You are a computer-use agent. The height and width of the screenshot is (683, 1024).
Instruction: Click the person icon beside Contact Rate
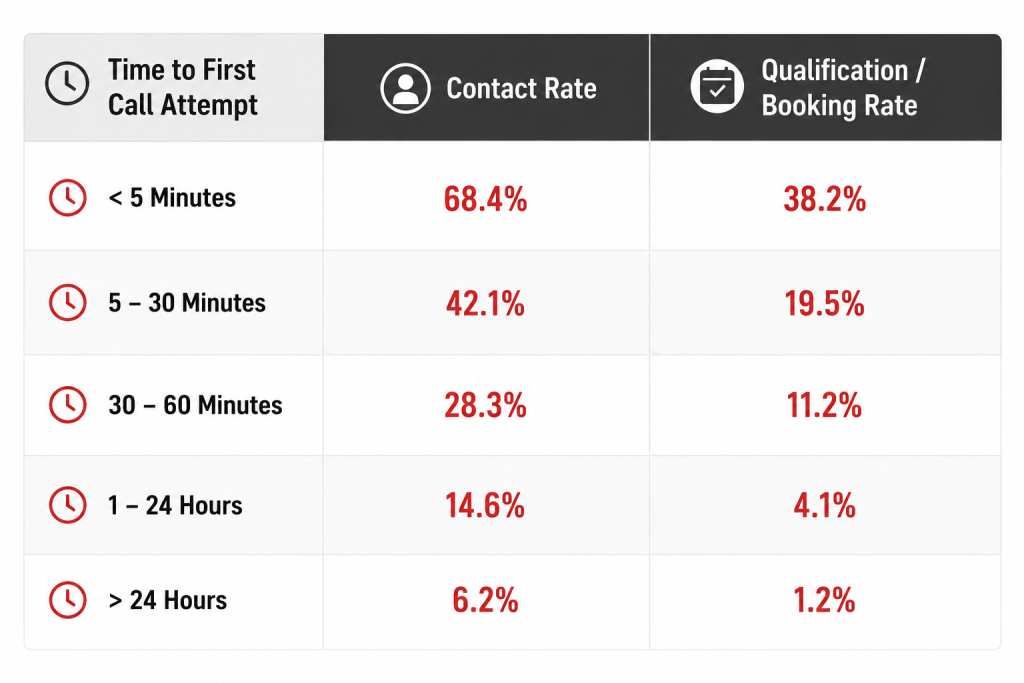tap(406, 88)
